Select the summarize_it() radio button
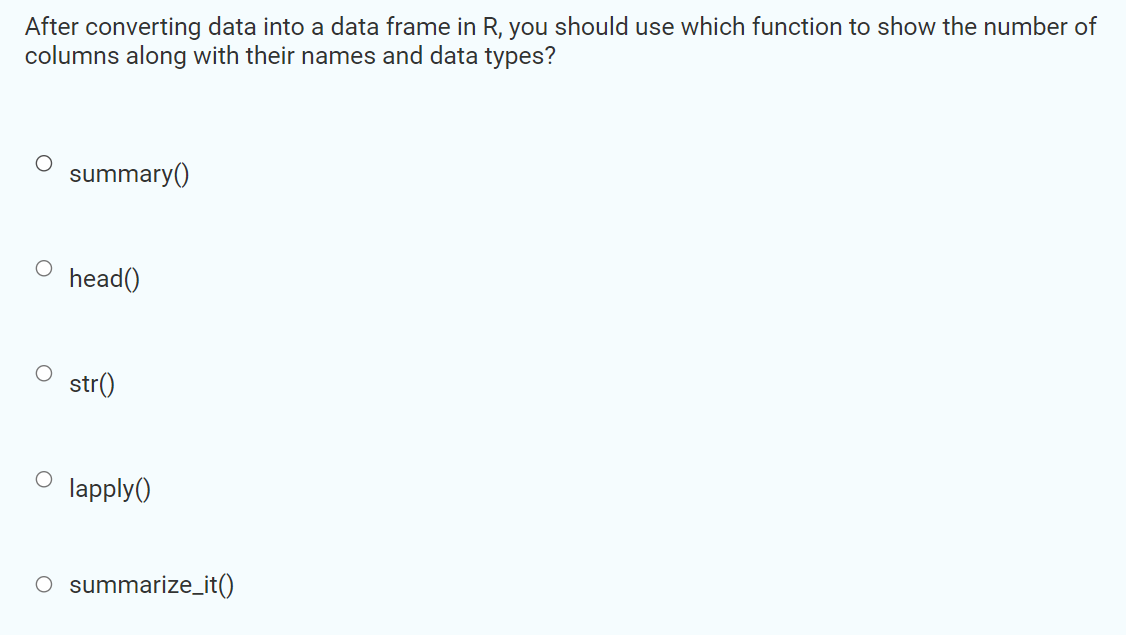Screen dimensions: 1126x635 tap(44, 584)
